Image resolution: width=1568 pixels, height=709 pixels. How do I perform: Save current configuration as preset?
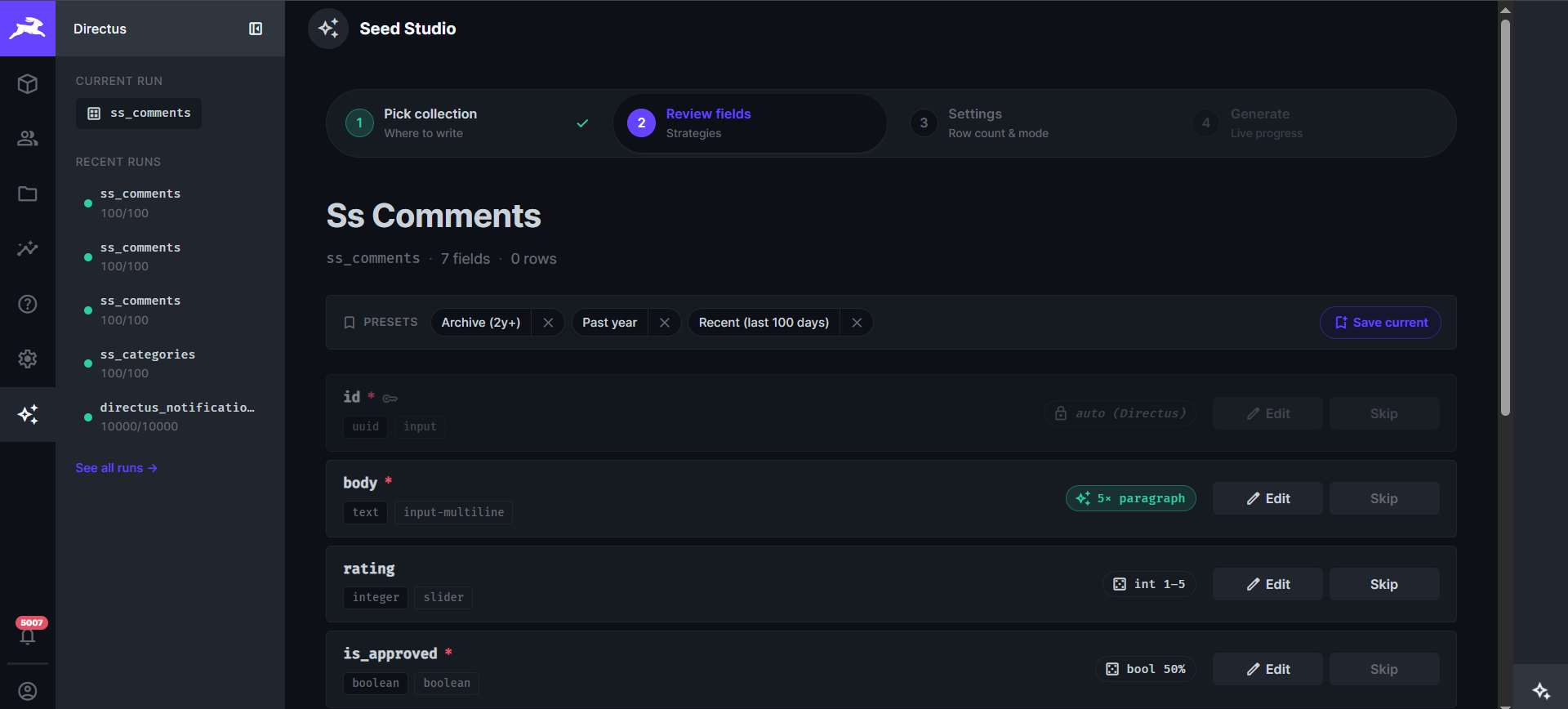point(1380,323)
